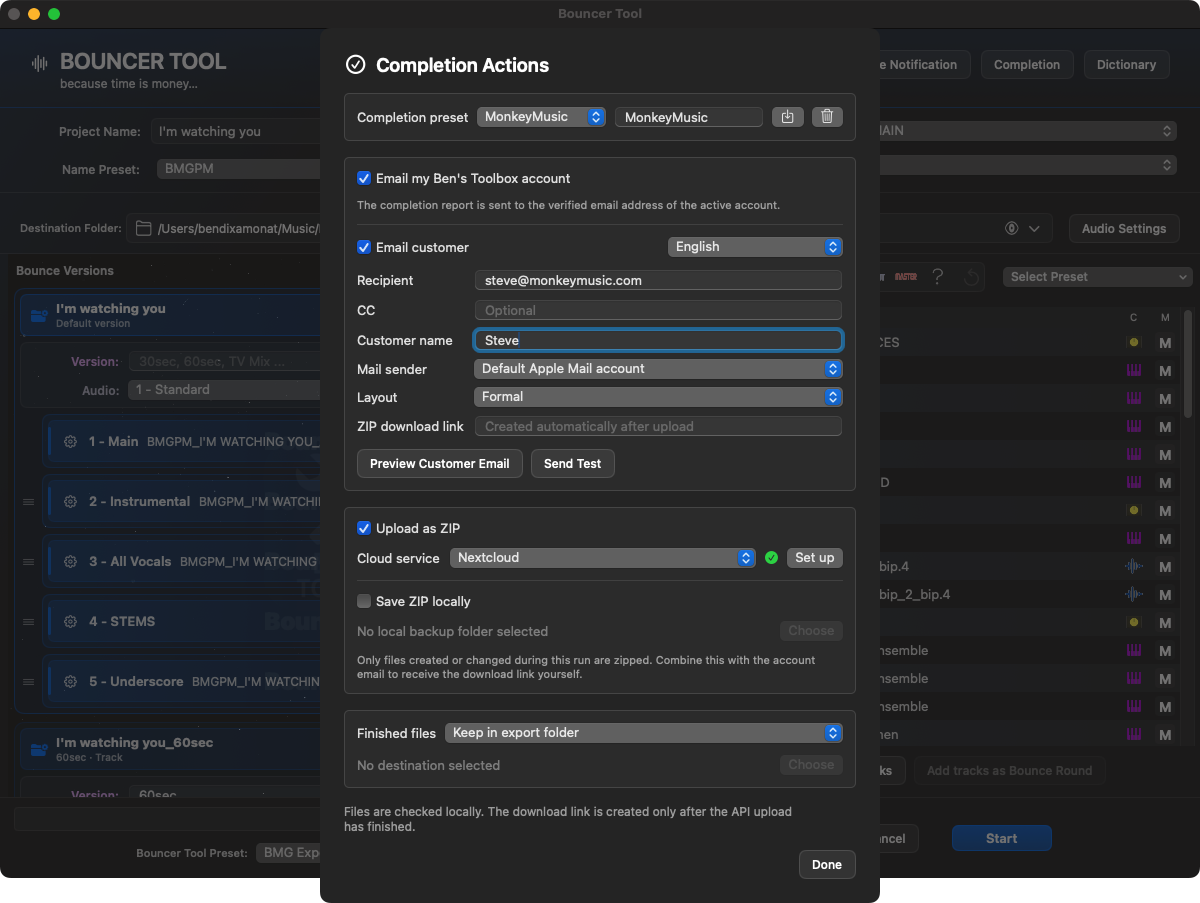Click the Completion Actions checkmark circle icon
Image resolution: width=1200 pixels, height=903 pixels.
[355, 65]
